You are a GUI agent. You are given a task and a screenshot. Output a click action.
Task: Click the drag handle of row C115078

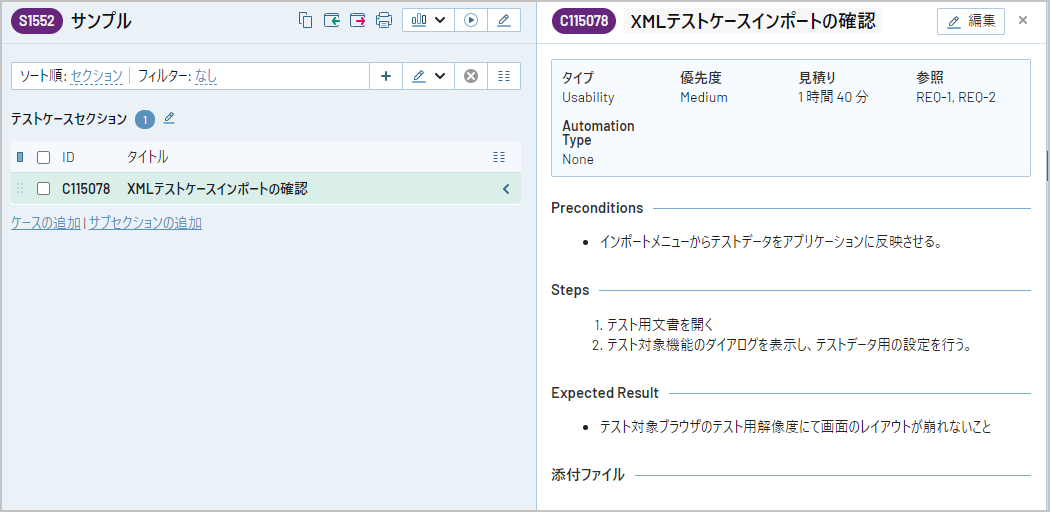coord(20,189)
